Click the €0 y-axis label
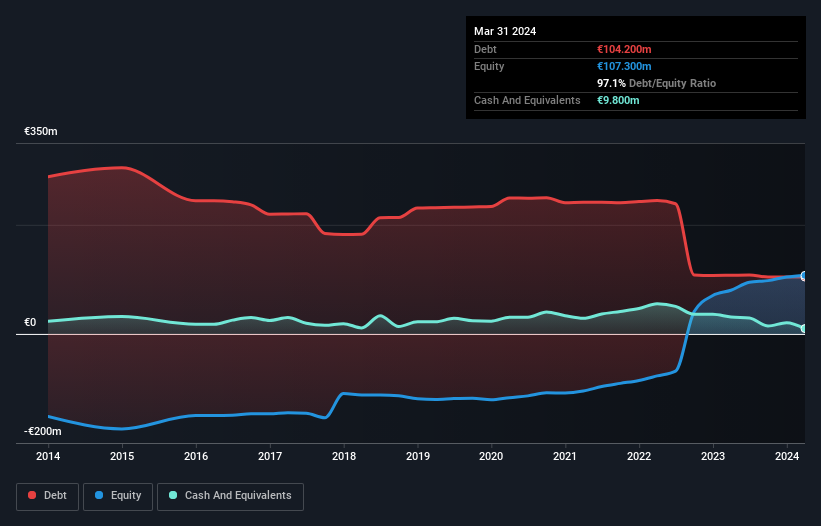Image resolution: width=821 pixels, height=526 pixels. pos(30,322)
